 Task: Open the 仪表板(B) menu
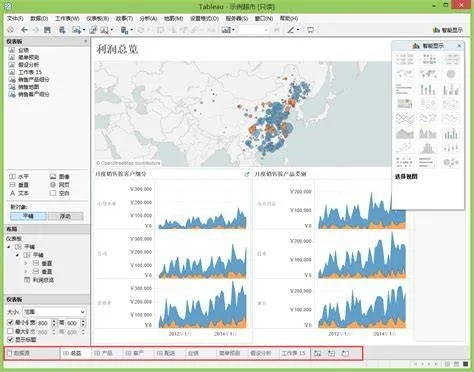98,18
